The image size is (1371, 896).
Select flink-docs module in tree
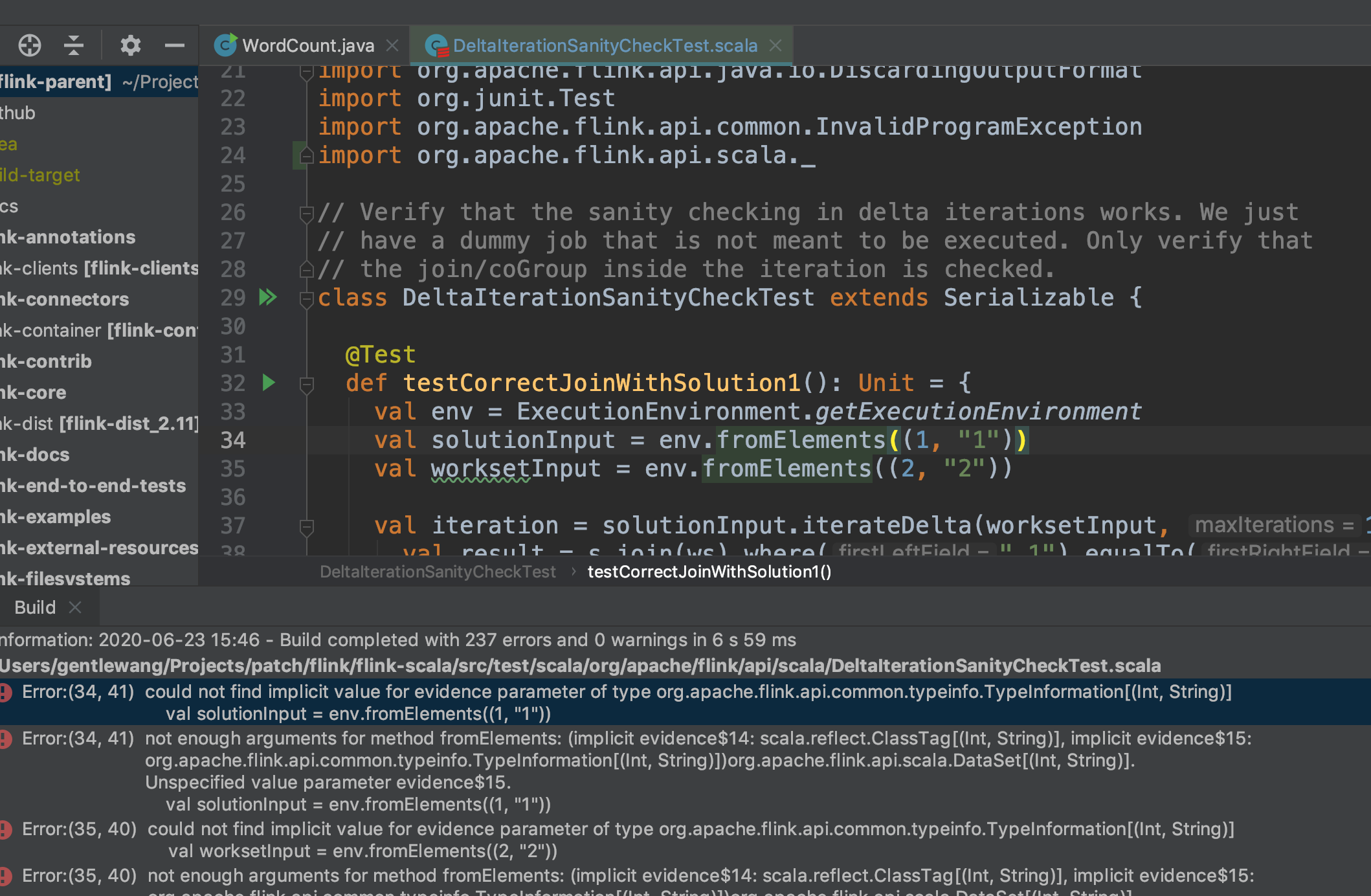[x=99, y=454]
